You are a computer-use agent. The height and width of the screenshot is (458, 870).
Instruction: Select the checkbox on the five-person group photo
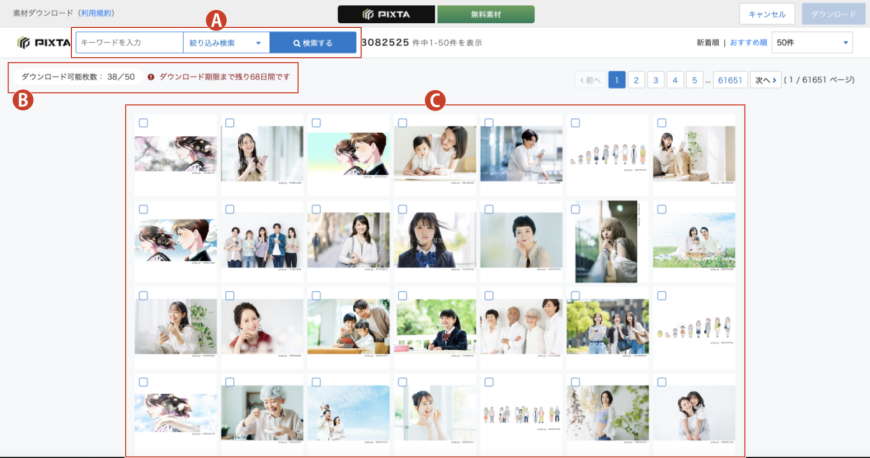click(229, 209)
